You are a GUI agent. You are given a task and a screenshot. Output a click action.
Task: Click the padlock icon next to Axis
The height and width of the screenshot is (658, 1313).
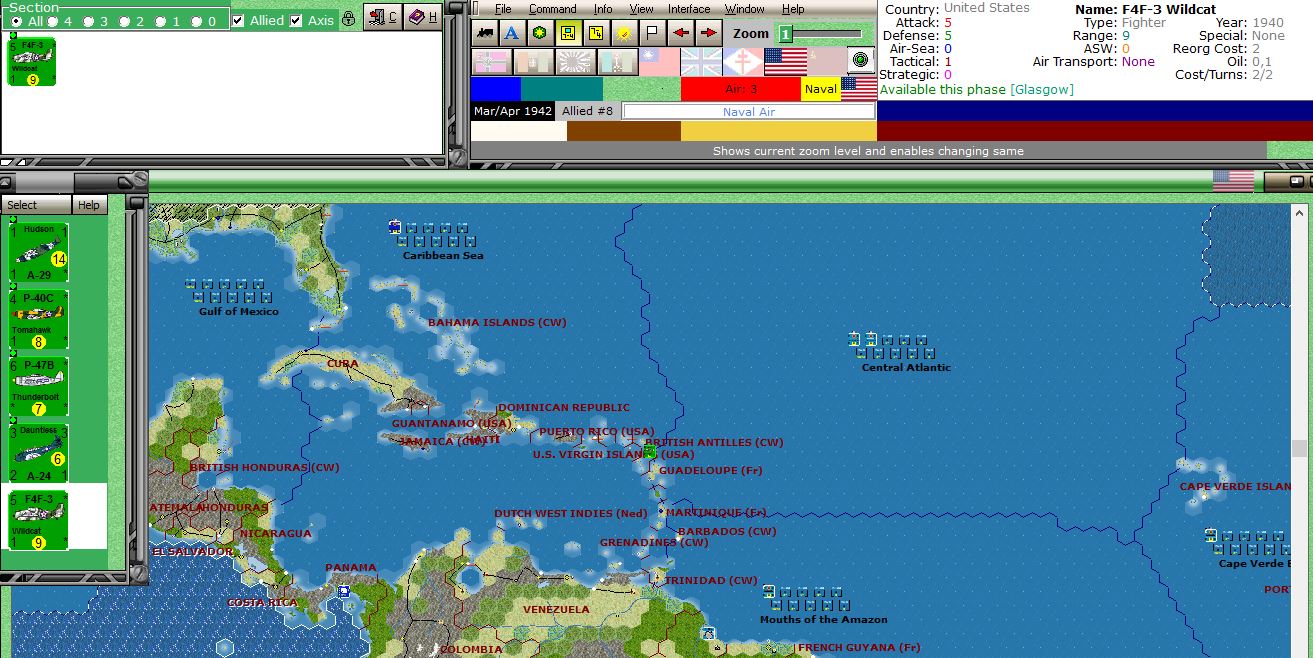(x=348, y=18)
